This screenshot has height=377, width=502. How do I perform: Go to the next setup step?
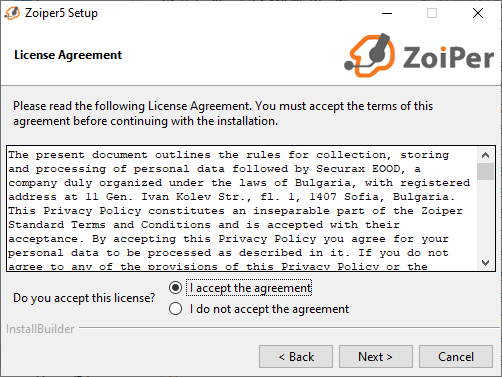point(376,357)
